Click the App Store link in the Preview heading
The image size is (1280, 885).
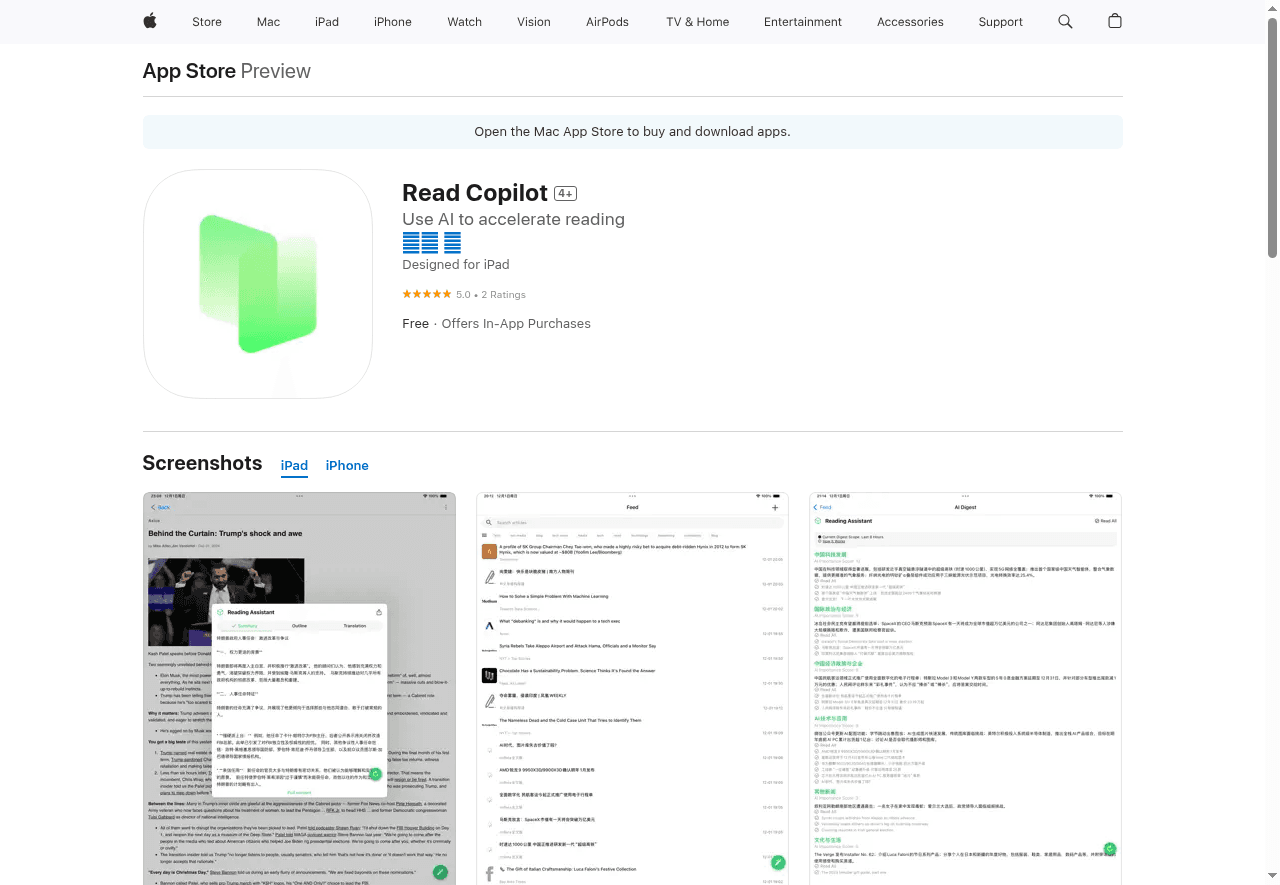pos(189,71)
